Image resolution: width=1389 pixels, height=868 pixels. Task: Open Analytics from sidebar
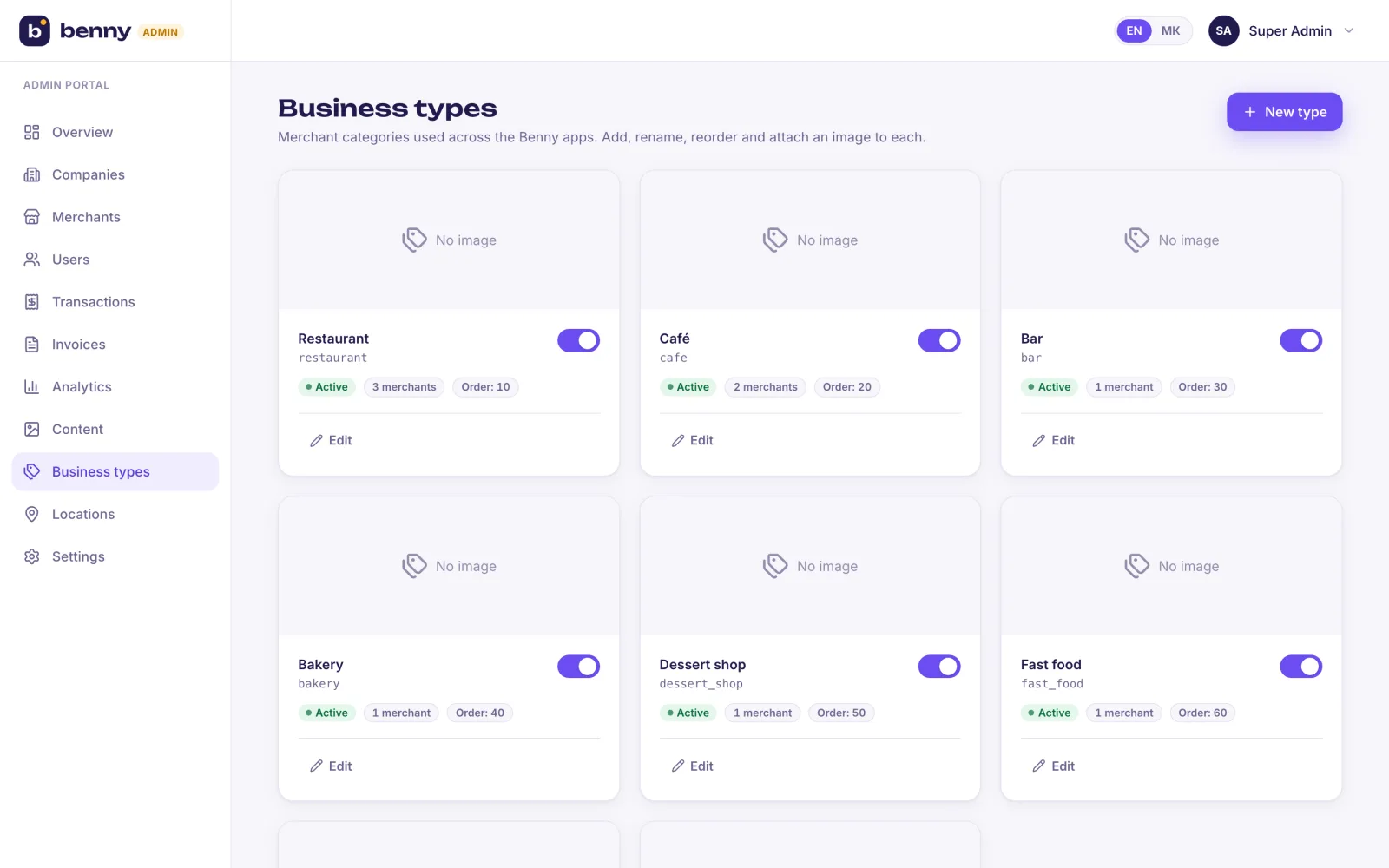click(x=115, y=387)
